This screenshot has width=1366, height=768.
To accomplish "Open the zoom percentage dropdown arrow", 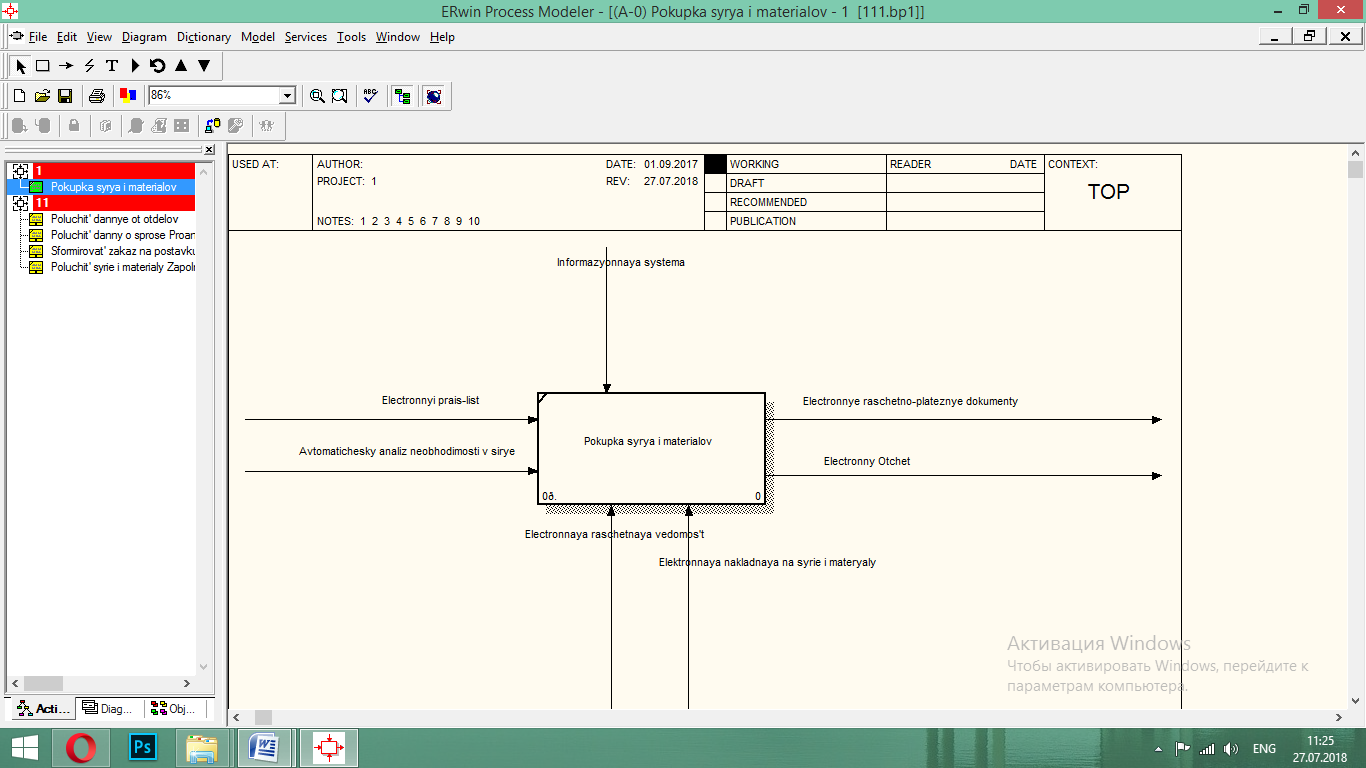I will (288, 96).
